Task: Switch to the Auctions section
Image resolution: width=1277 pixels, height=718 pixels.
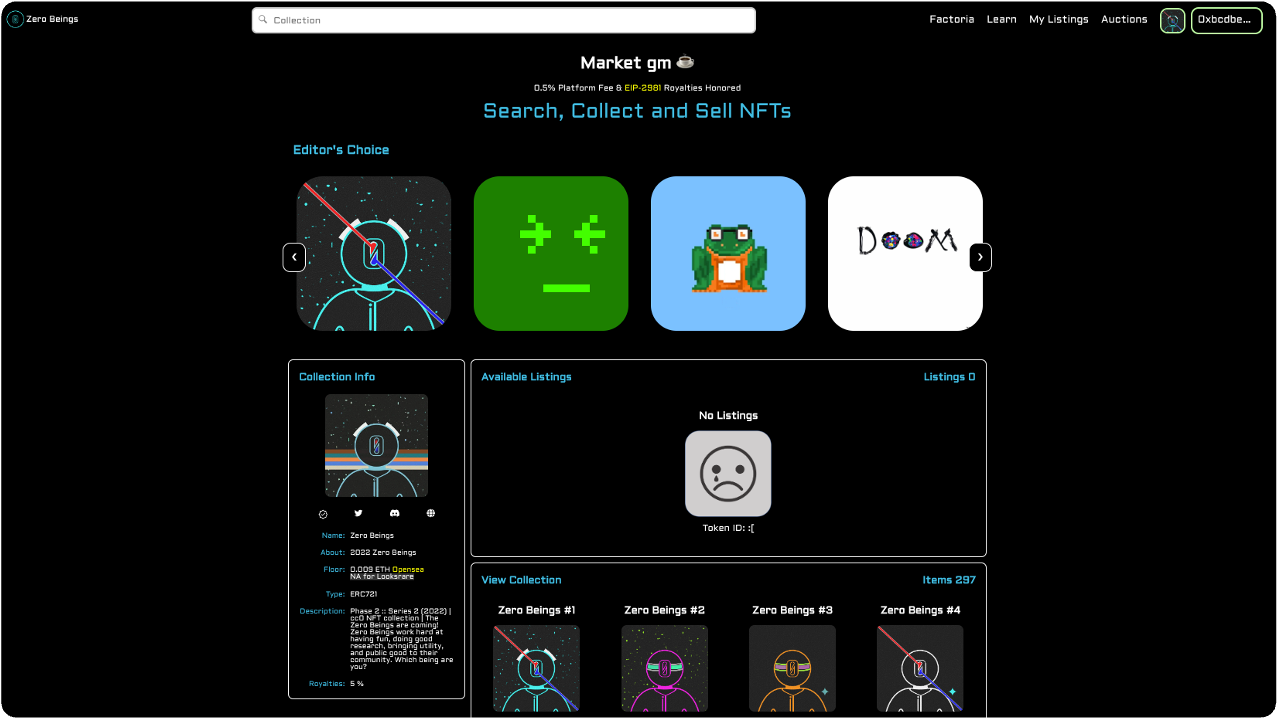Action: (1124, 19)
